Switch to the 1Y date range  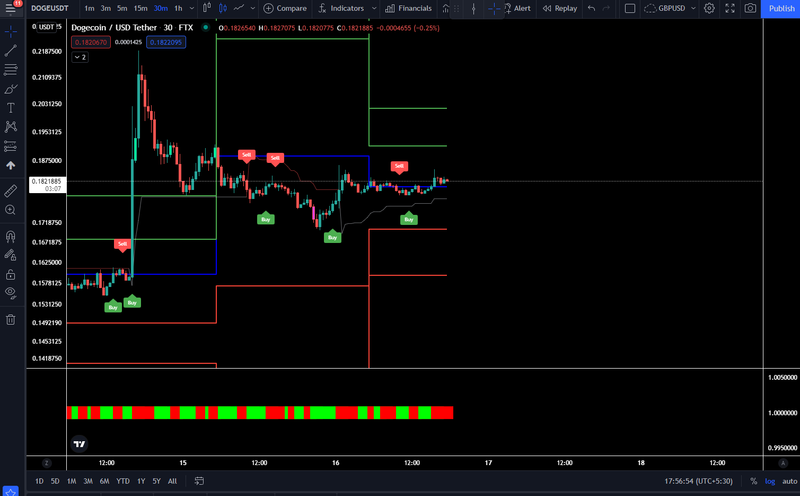click(x=141, y=481)
